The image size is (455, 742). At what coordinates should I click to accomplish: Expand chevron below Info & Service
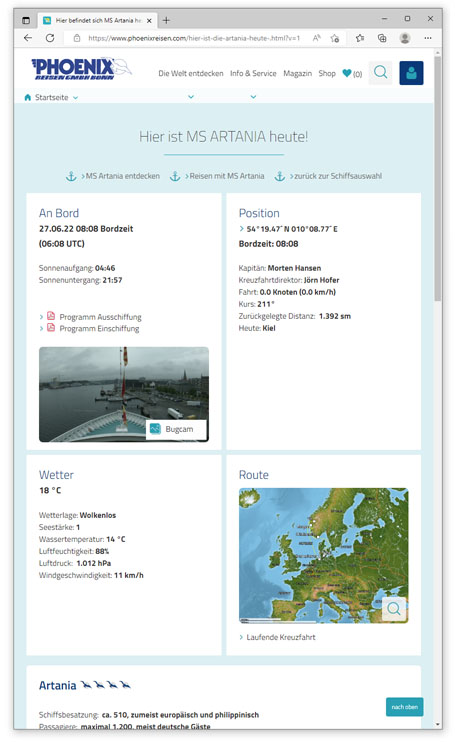tap(254, 97)
